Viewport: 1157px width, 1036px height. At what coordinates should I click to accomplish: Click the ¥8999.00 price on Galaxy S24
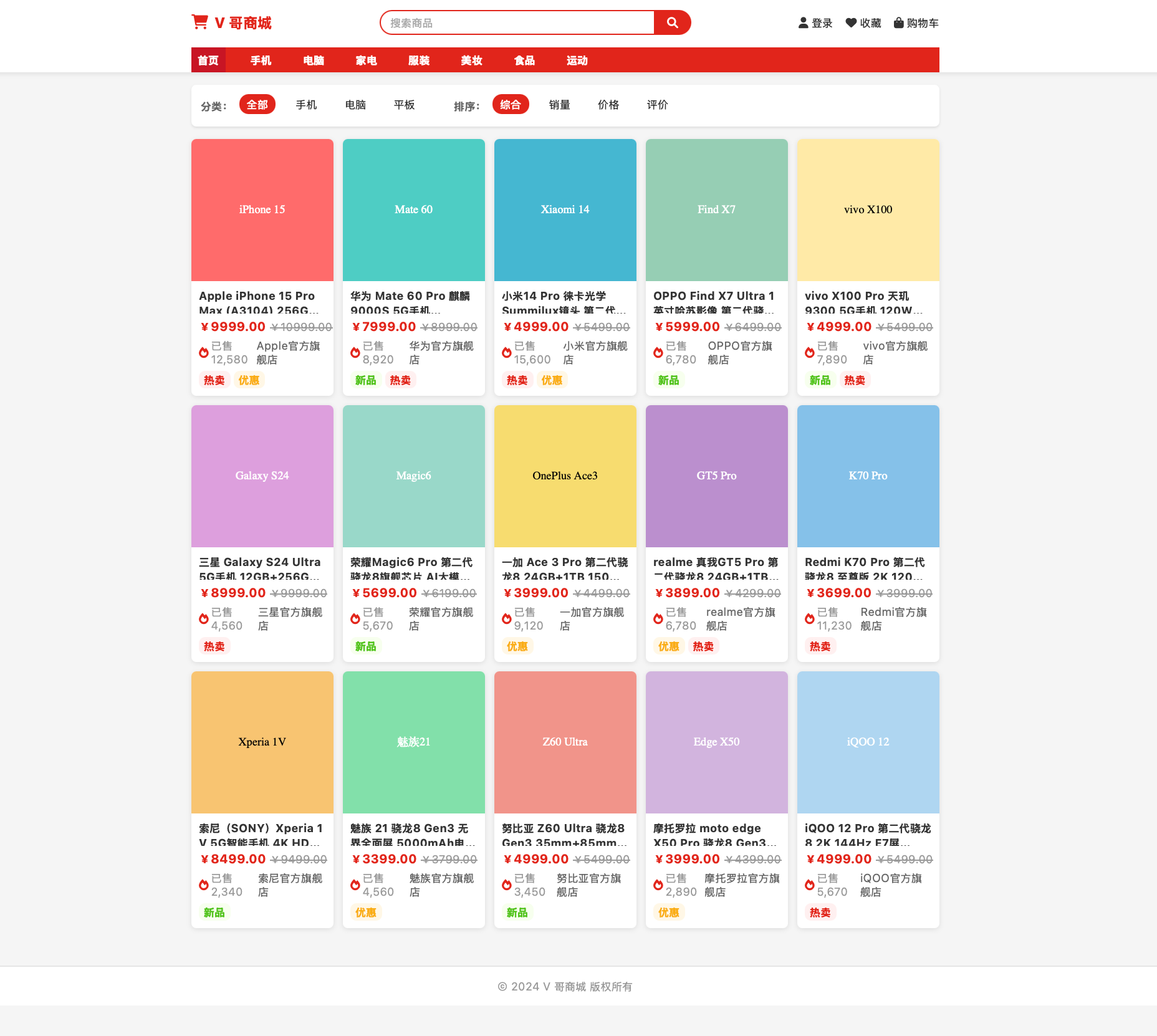(x=233, y=593)
